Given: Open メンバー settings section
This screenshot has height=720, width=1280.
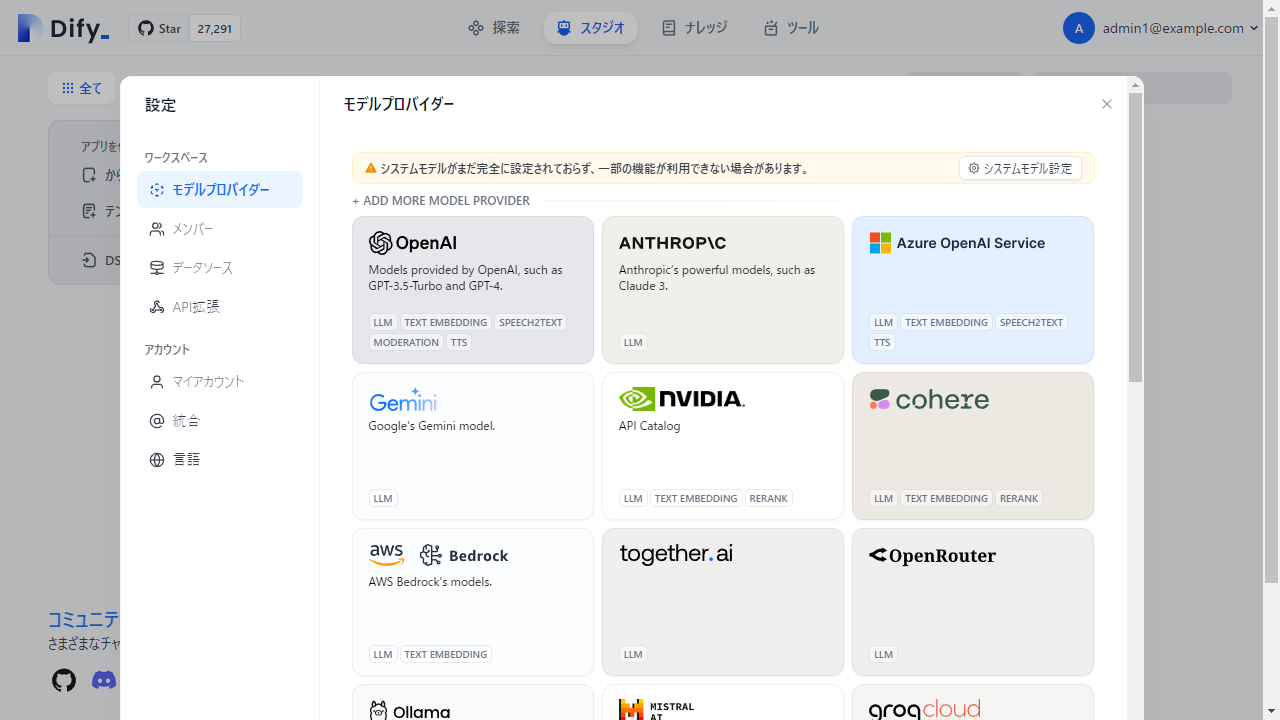Looking at the screenshot, I should coord(220,229).
